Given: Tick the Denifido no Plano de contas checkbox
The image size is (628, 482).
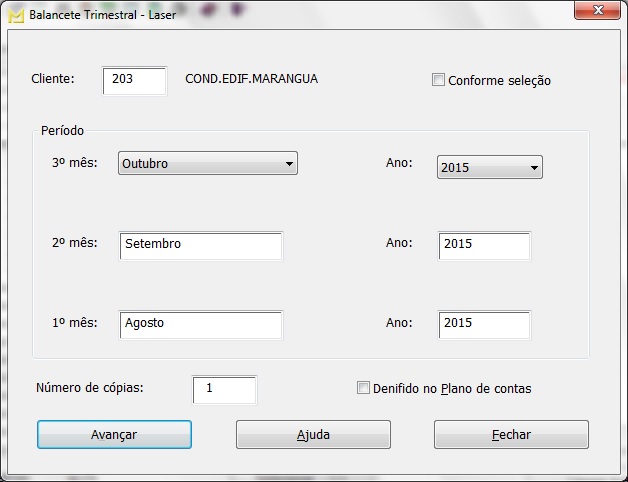Looking at the screenshot, I should pos(364,388).
